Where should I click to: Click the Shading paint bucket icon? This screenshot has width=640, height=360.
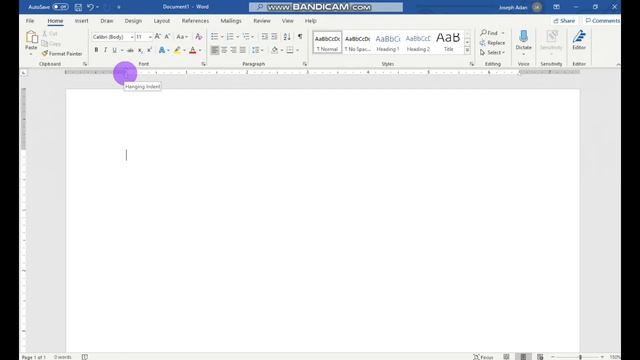[x=275, y=50]
